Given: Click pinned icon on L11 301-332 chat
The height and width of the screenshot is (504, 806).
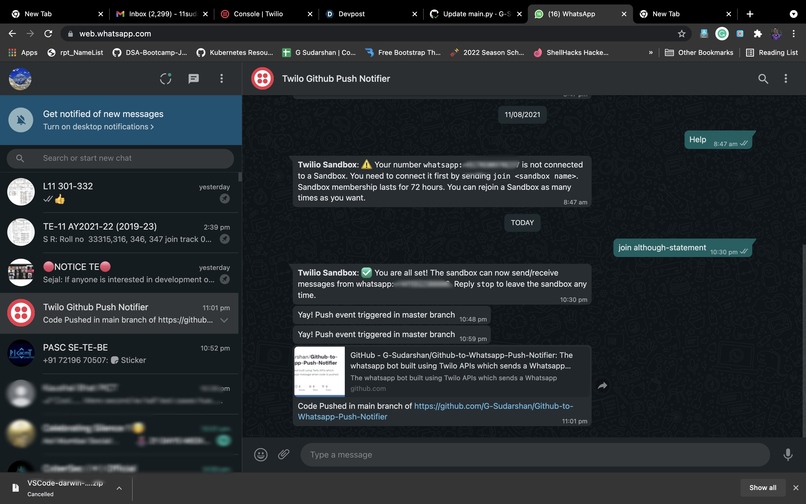Looking at the screenshot, I should coord(225,199).
